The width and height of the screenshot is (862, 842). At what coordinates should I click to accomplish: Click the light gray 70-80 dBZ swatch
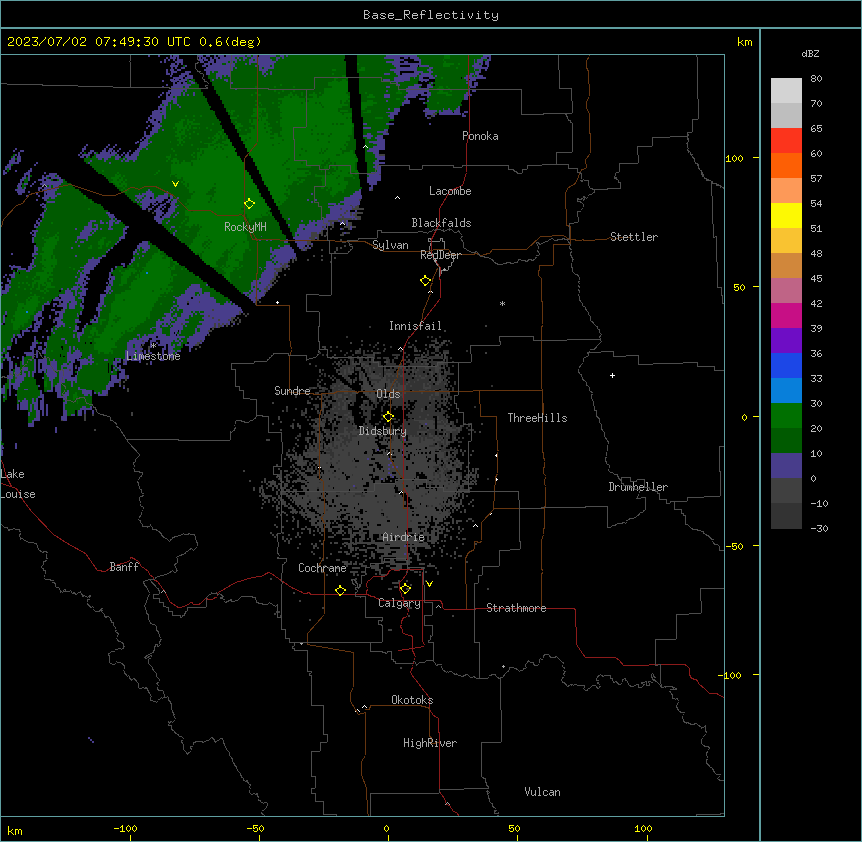point(786,90)
